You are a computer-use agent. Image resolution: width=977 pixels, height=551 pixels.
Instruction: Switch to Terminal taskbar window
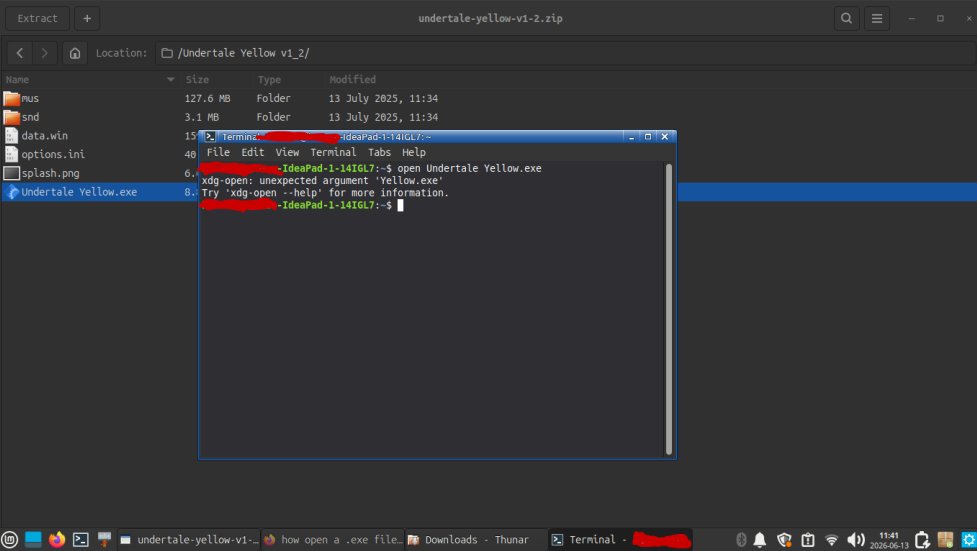(x=621, y=540)
